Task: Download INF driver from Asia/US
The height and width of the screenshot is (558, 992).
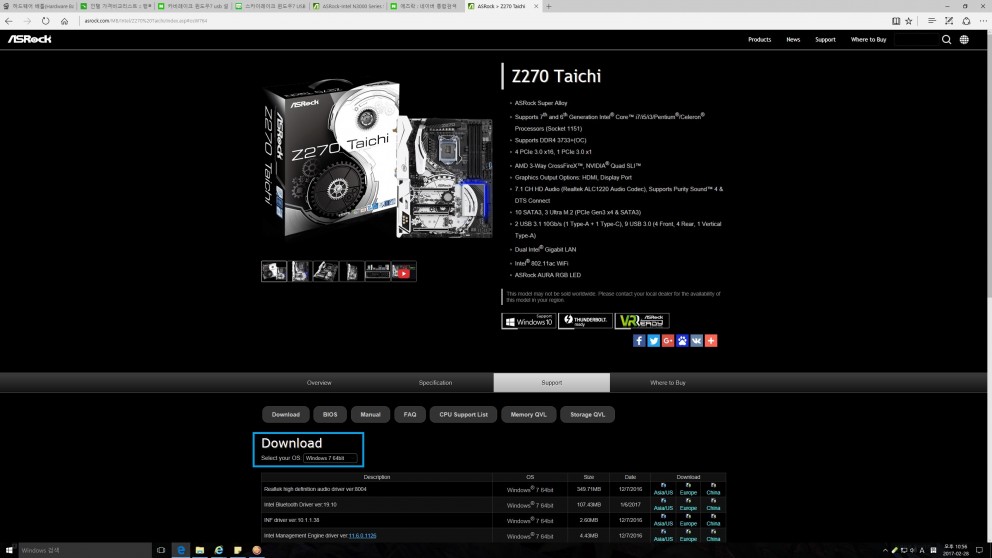Action: (663, 520)
